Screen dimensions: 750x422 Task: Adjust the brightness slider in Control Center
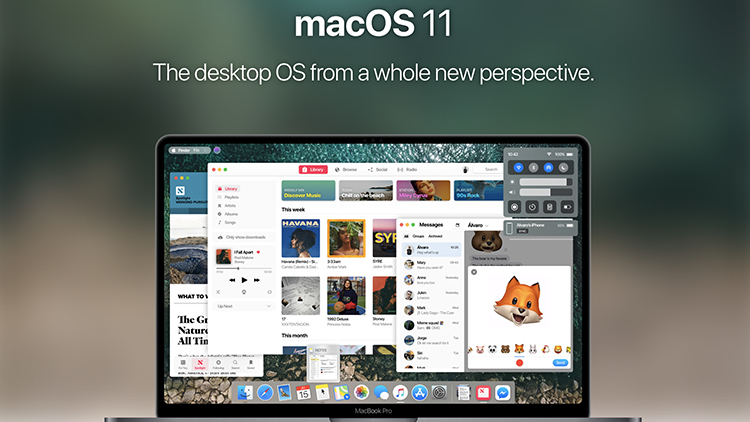click(x=546, y=182)
